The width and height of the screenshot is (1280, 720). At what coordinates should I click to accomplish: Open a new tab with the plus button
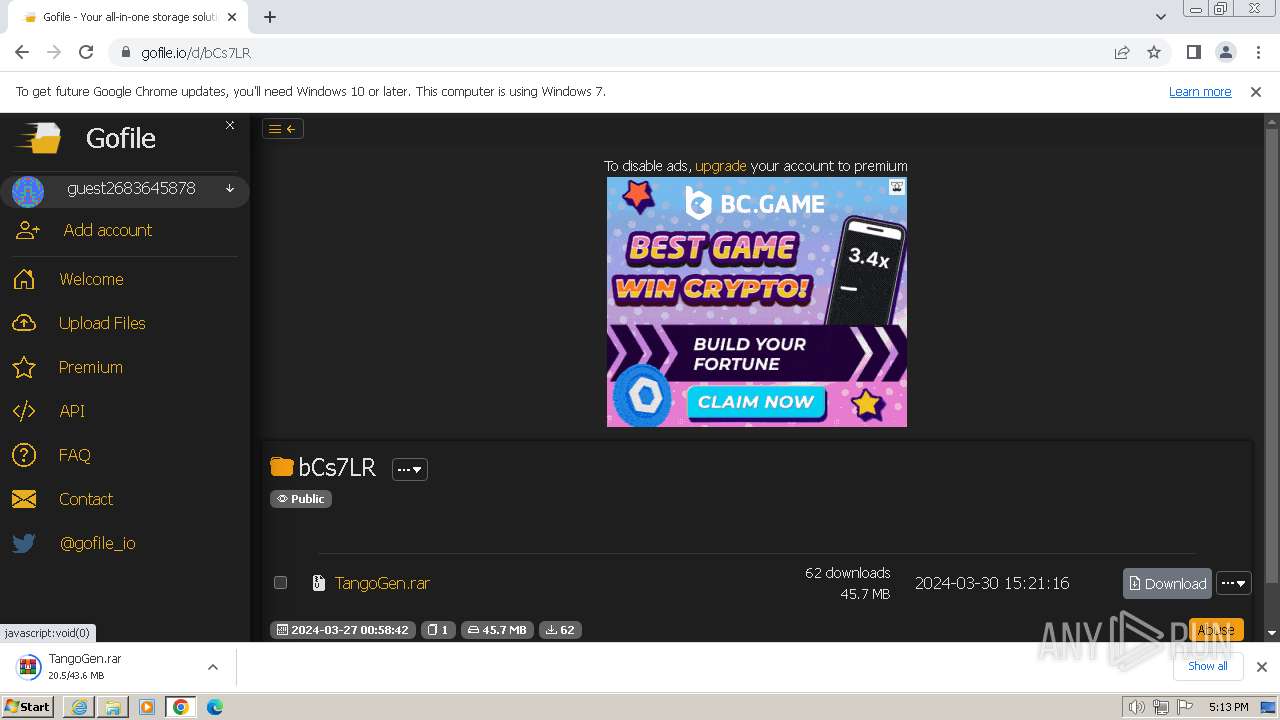[270, 17]
